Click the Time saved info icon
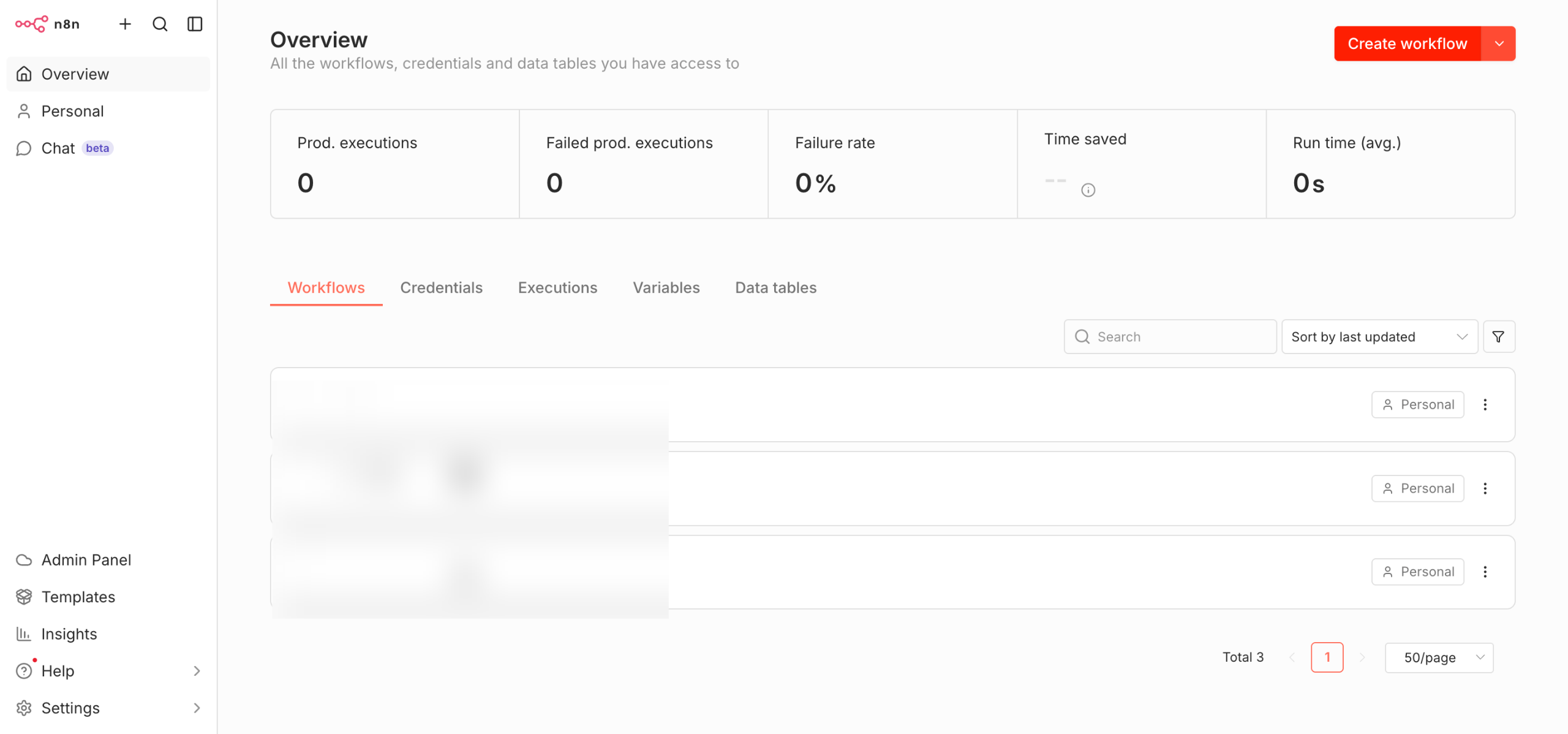1568x734 pixels. 1088,190
